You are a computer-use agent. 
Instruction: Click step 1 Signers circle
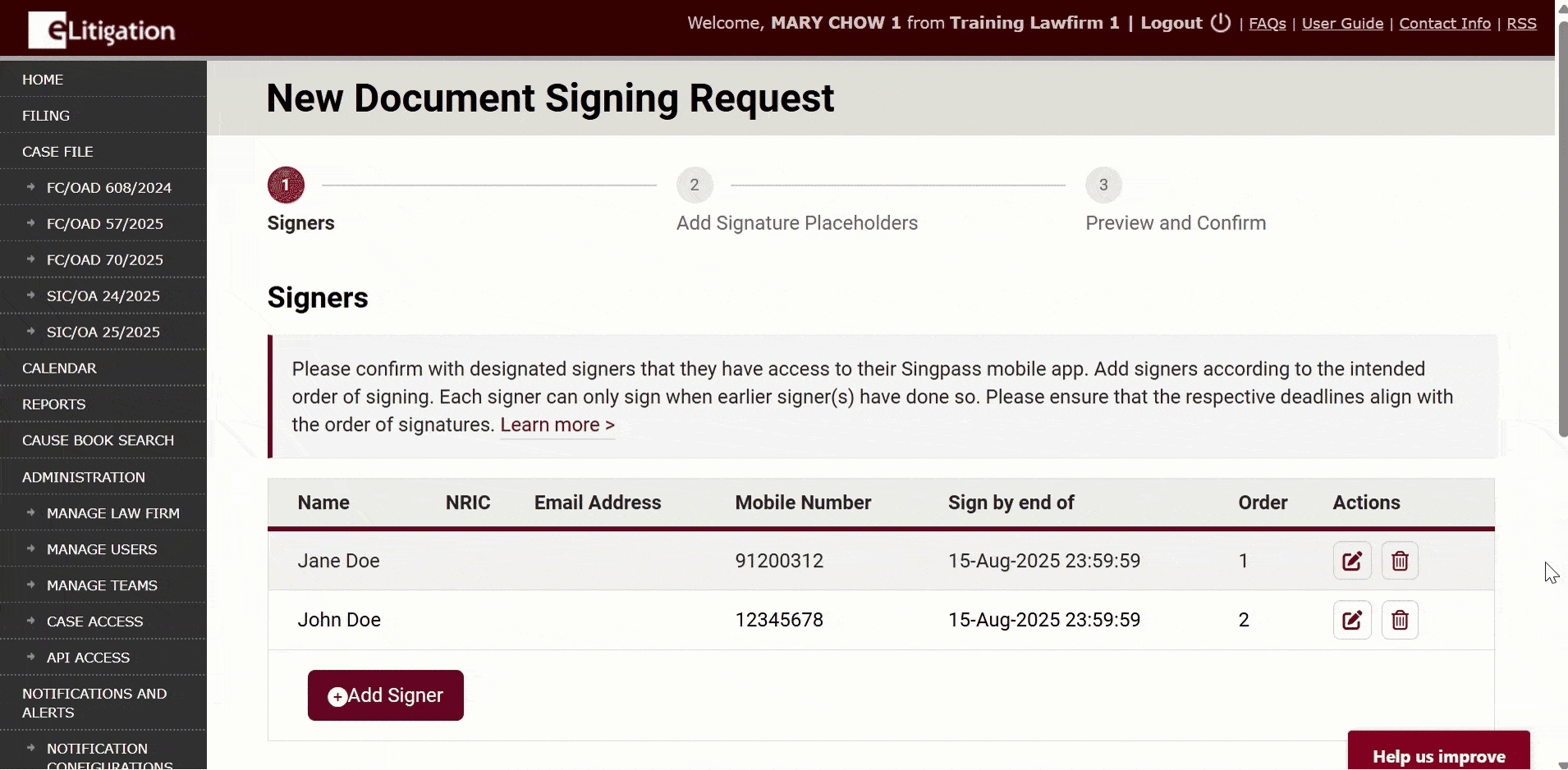coord(286,186)
